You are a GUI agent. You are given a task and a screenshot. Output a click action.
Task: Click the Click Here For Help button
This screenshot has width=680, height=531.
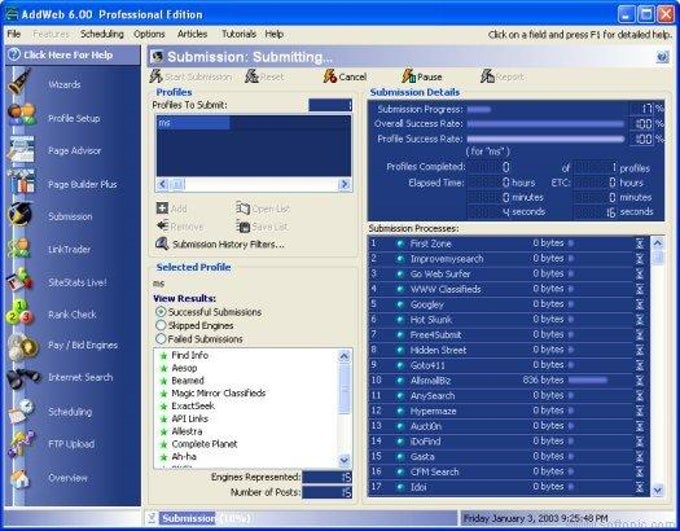(72, 55)
